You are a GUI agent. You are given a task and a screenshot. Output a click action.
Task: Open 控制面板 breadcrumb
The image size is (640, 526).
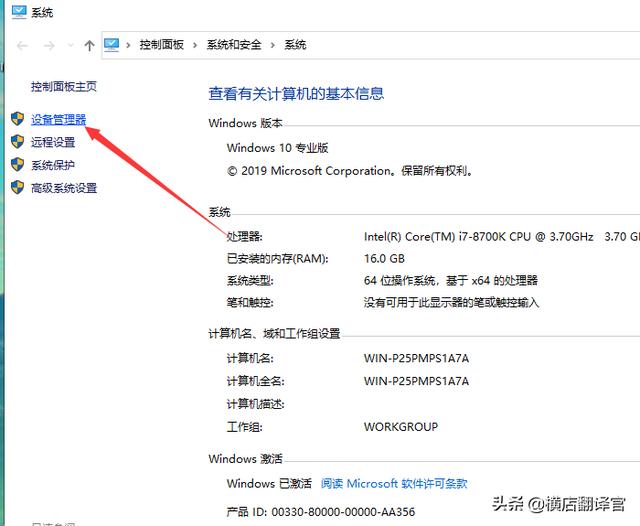[162, 44]
